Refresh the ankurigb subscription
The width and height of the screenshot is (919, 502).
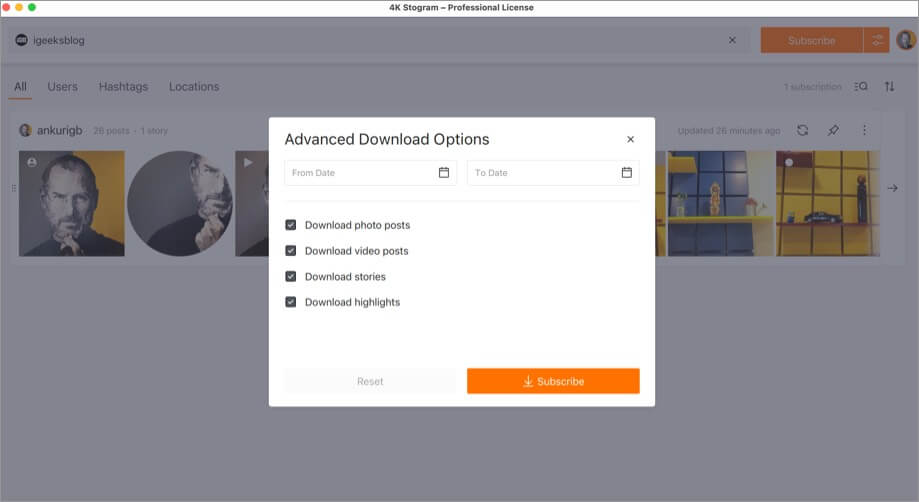(802, 130)
